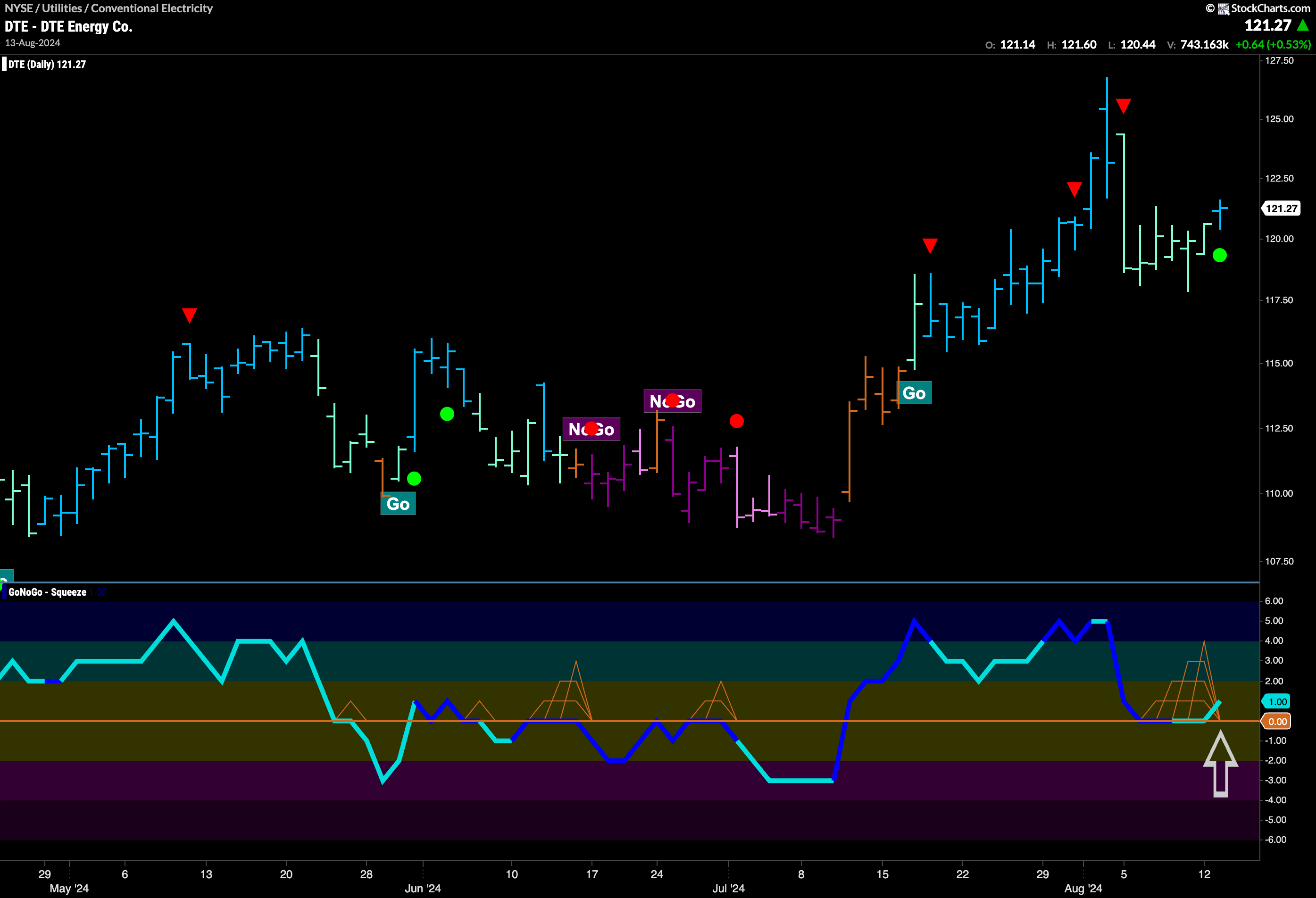Click the 127.50 price axis label

coord(1280,60)
